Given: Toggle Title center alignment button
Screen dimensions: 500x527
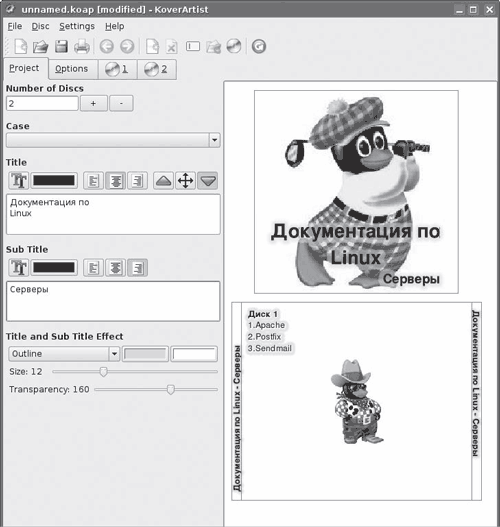Looking at the screenshot, I should coord(115,181).
